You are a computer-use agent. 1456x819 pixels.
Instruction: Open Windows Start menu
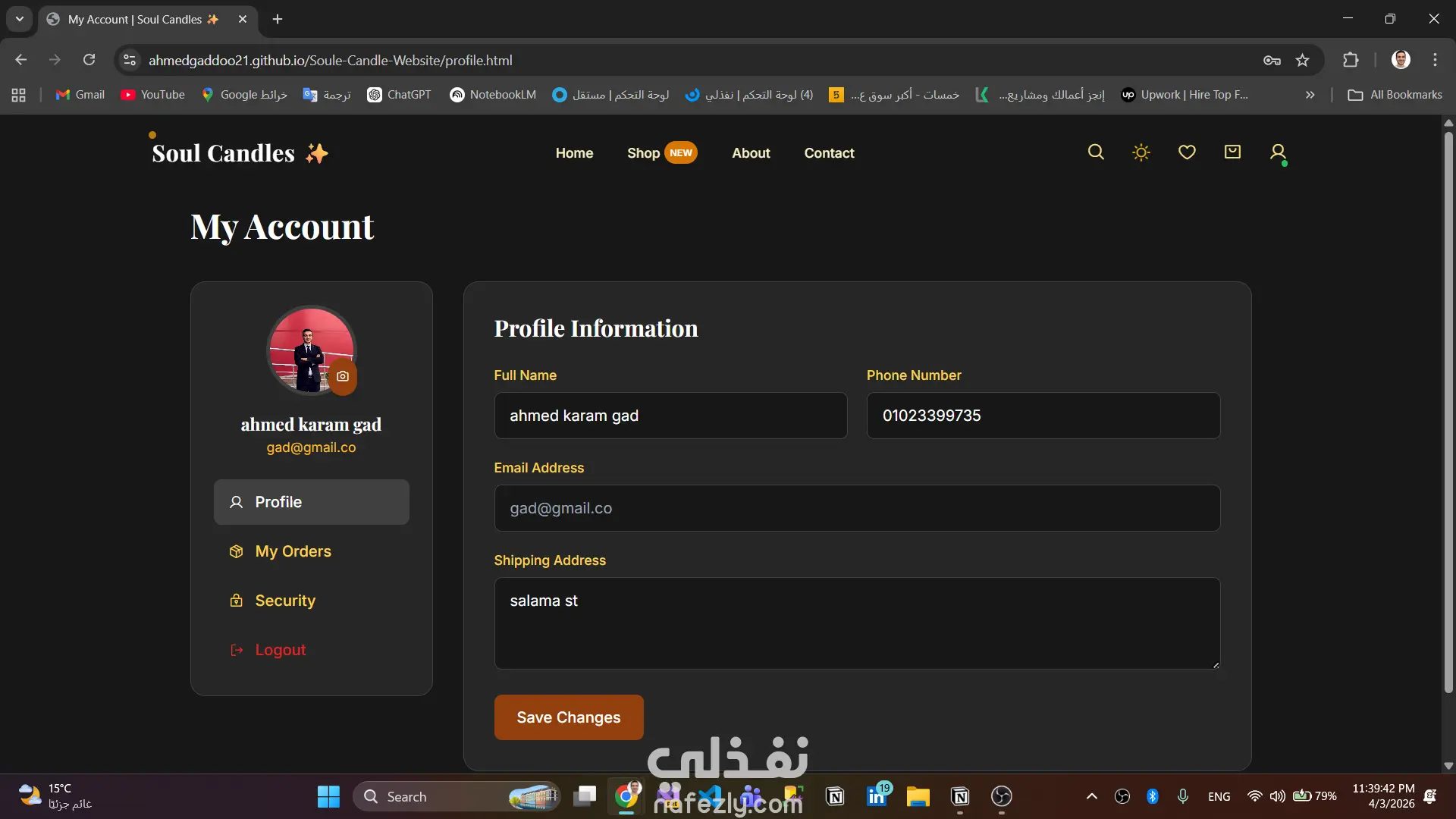[328, 796]
